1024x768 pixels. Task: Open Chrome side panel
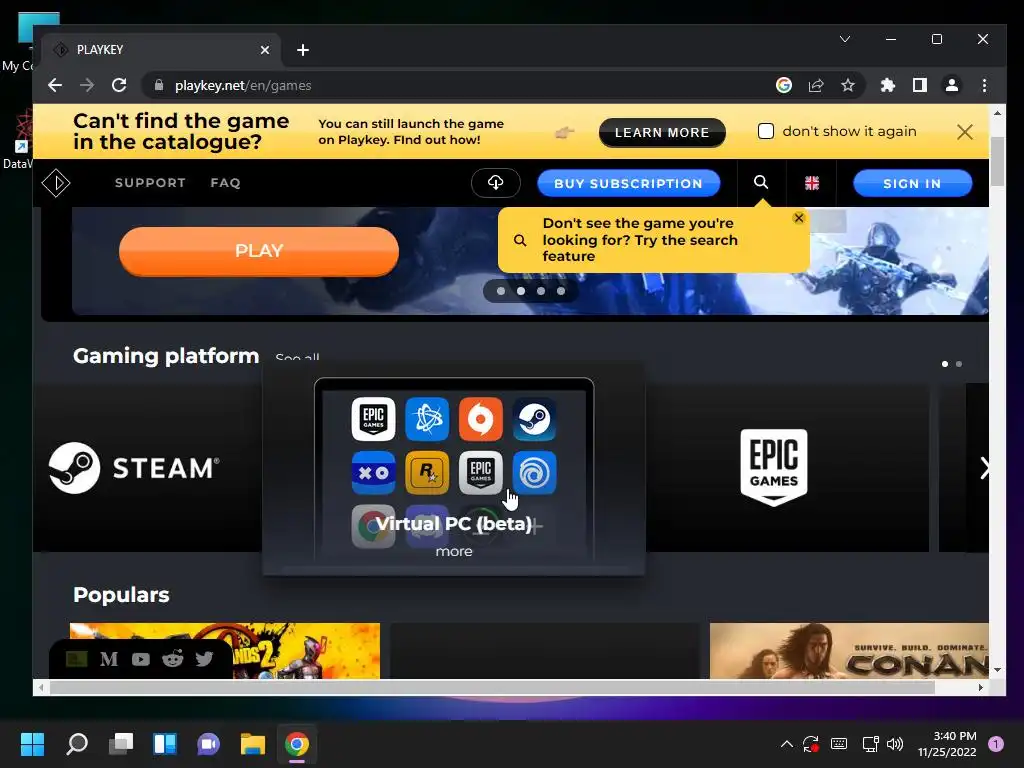pyautogui.click(x=920, y=86)
